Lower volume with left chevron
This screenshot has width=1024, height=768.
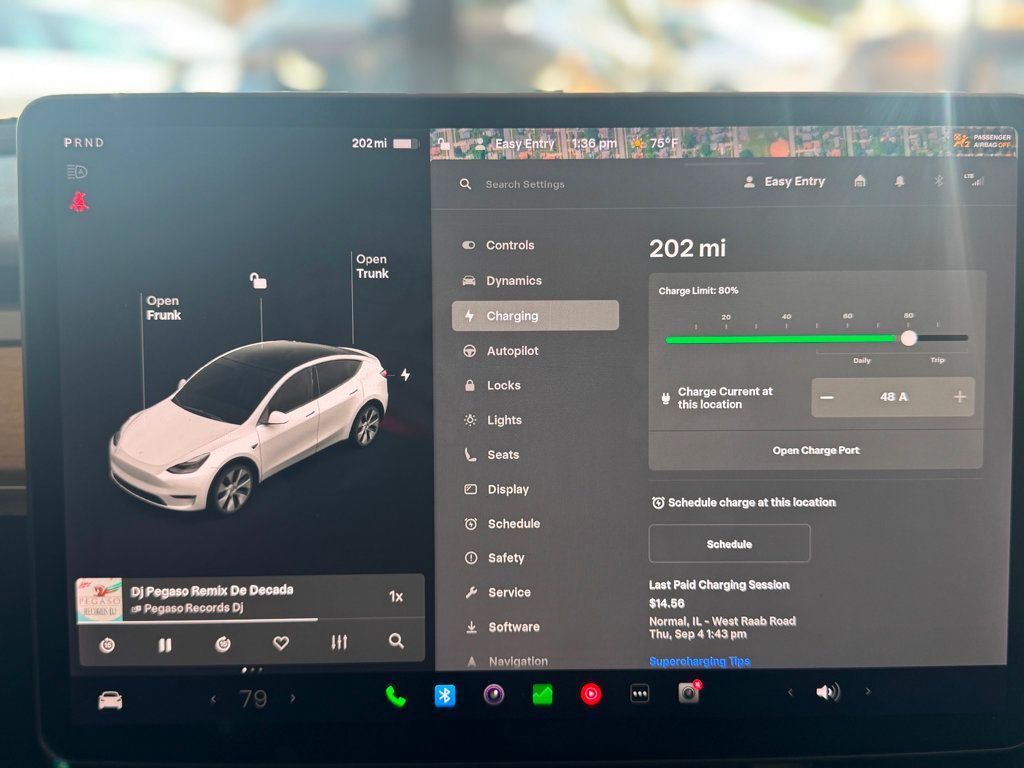pyautogui.click(x=790, y=692)
